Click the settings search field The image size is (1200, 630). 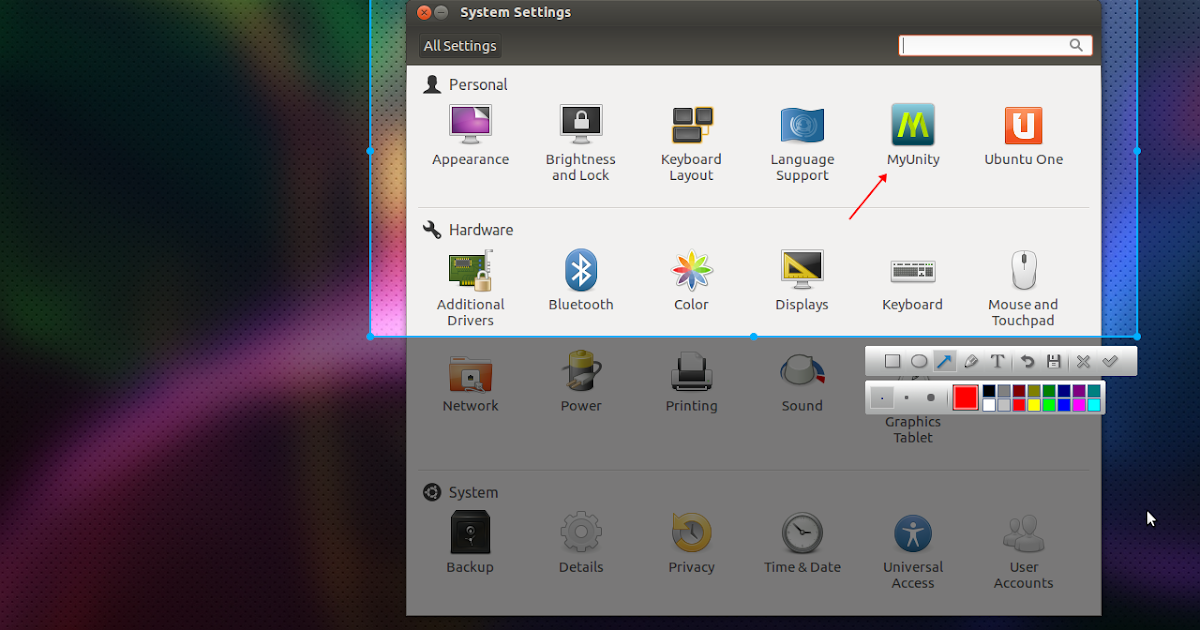coord(990,45)
